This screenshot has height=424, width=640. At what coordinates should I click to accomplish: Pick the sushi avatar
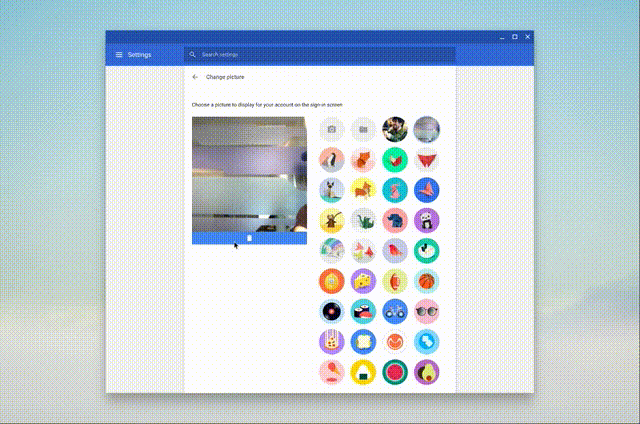[363, 312]
